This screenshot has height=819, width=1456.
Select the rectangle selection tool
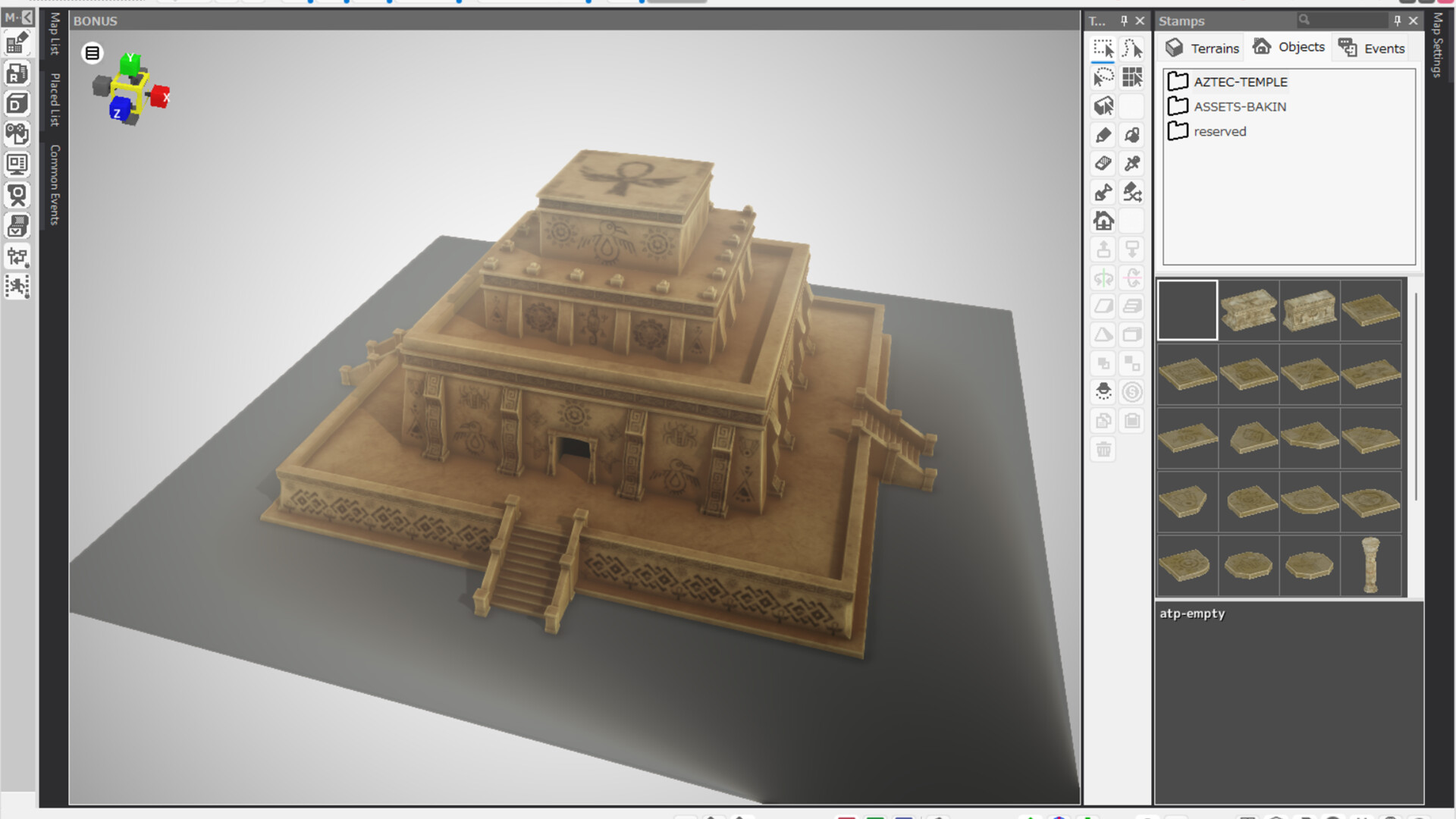click(x=1103, y=49)
